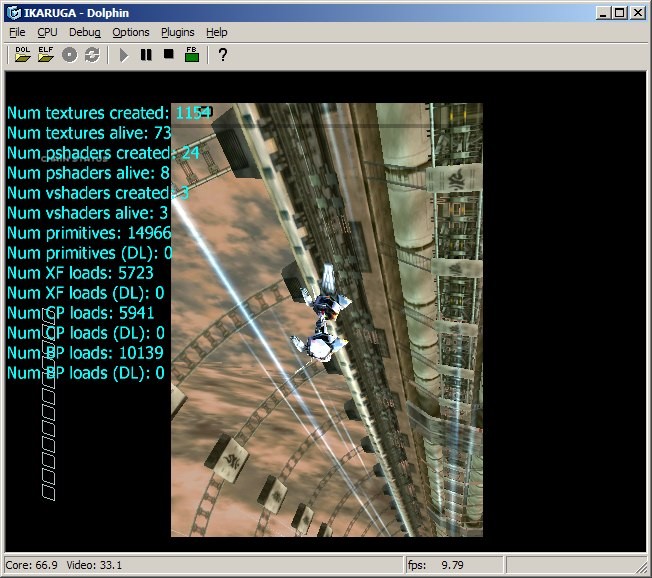
Task: Open the Plugins menu
Action: click(178, 32)
